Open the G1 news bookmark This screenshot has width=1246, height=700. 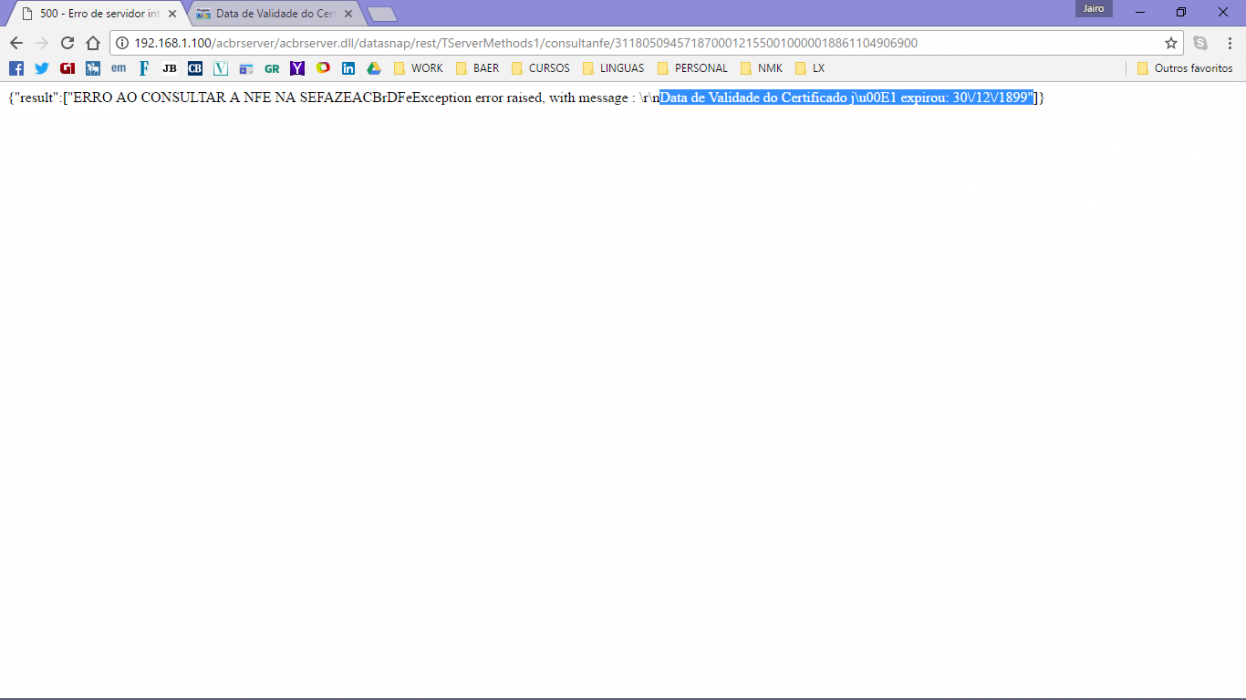tap(67, 68)
